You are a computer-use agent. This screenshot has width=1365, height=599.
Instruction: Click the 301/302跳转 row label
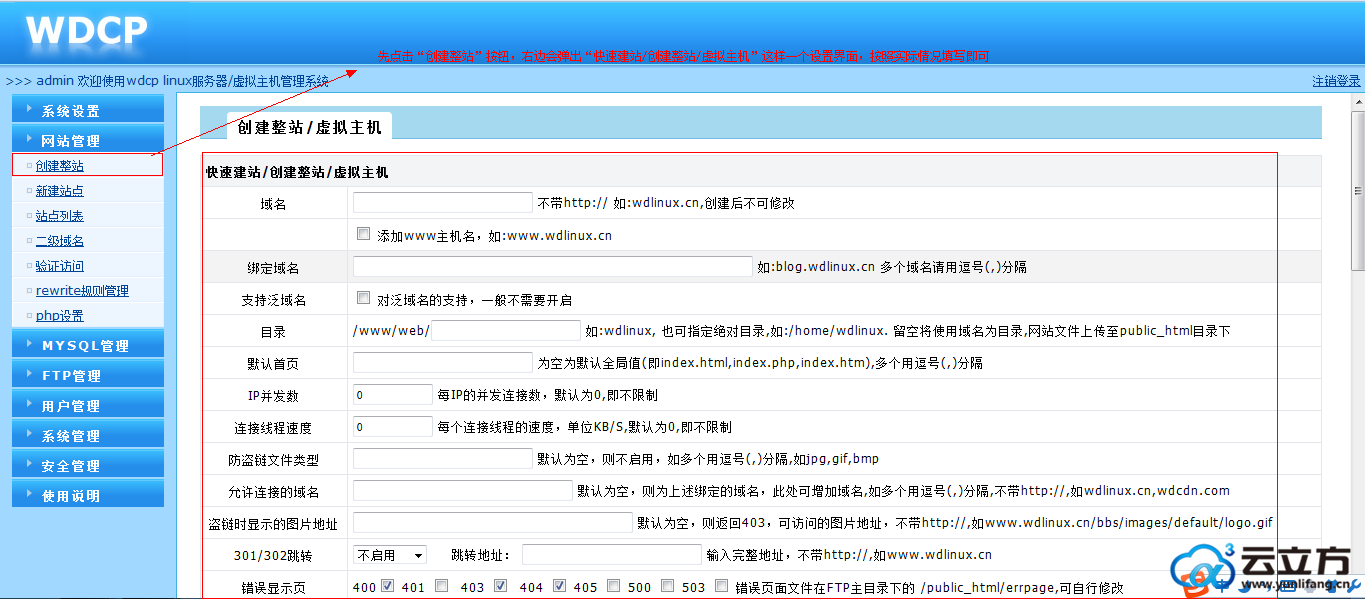pyautogui.click(x=273, y=555)
